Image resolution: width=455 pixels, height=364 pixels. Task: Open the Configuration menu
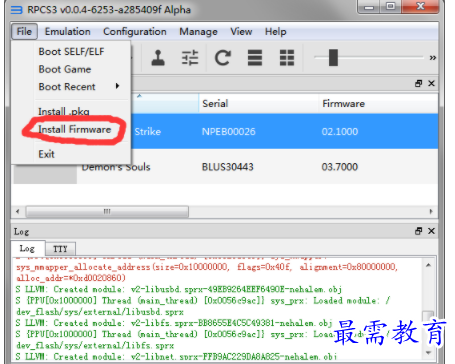pyautogui.click(x=135, y=32)
